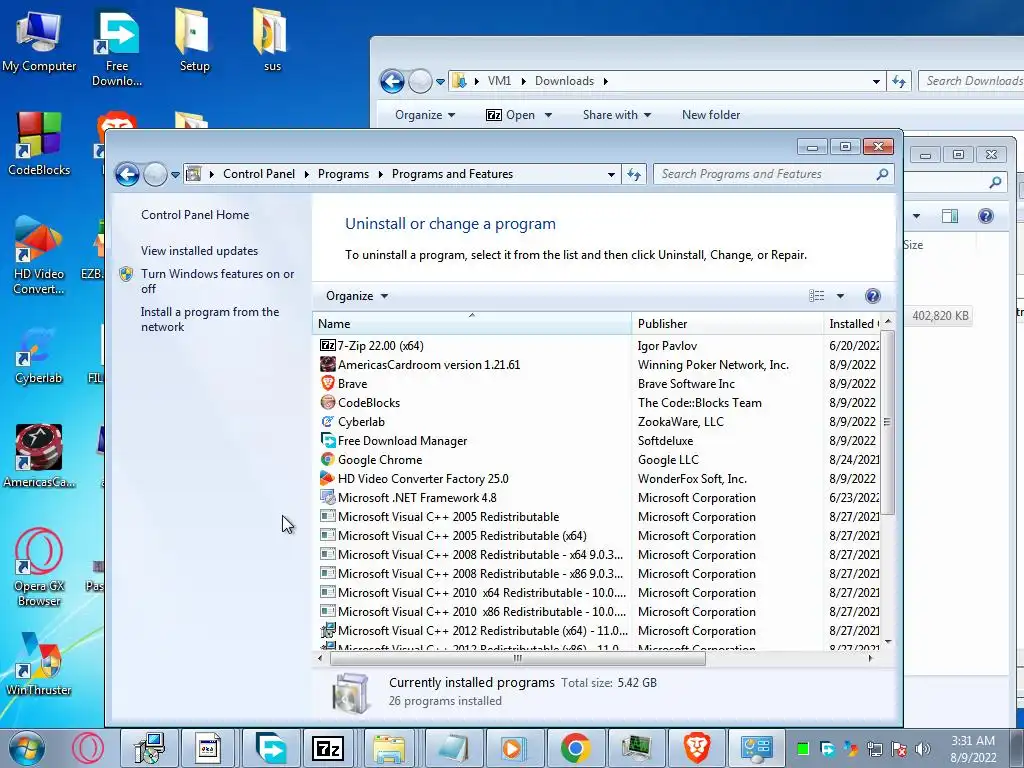Click Programs in the breadcrumb path
The width and height of the screenshot is (1024, 768).
(343, 174)
